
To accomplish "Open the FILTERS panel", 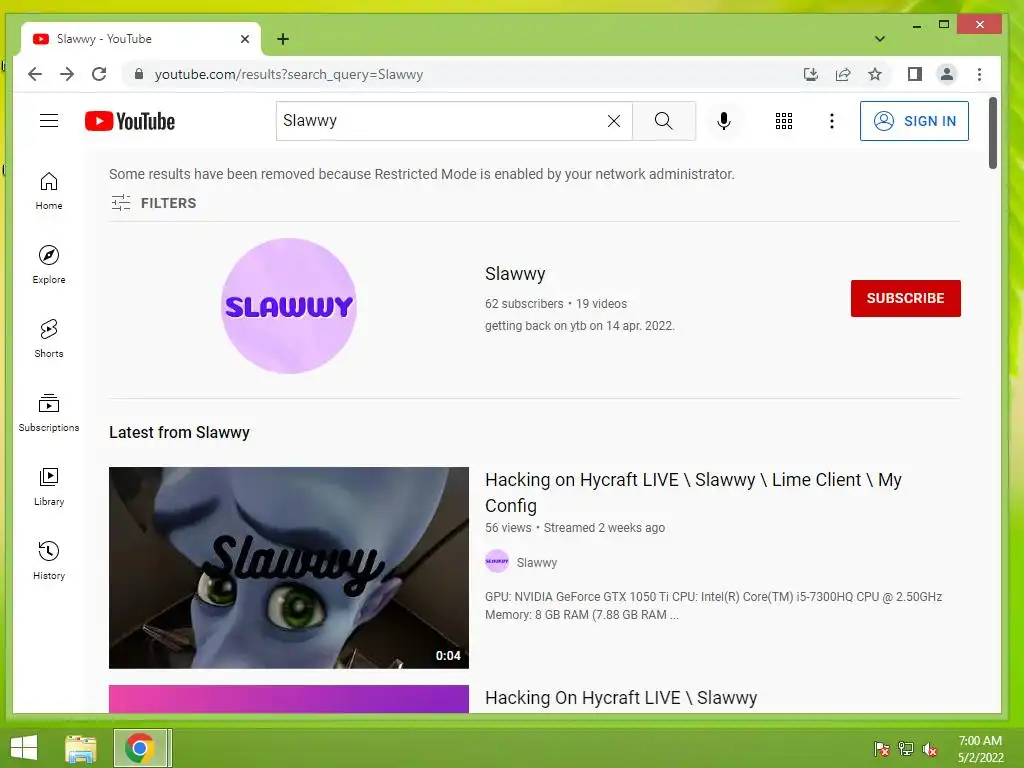I will [154, 203].
